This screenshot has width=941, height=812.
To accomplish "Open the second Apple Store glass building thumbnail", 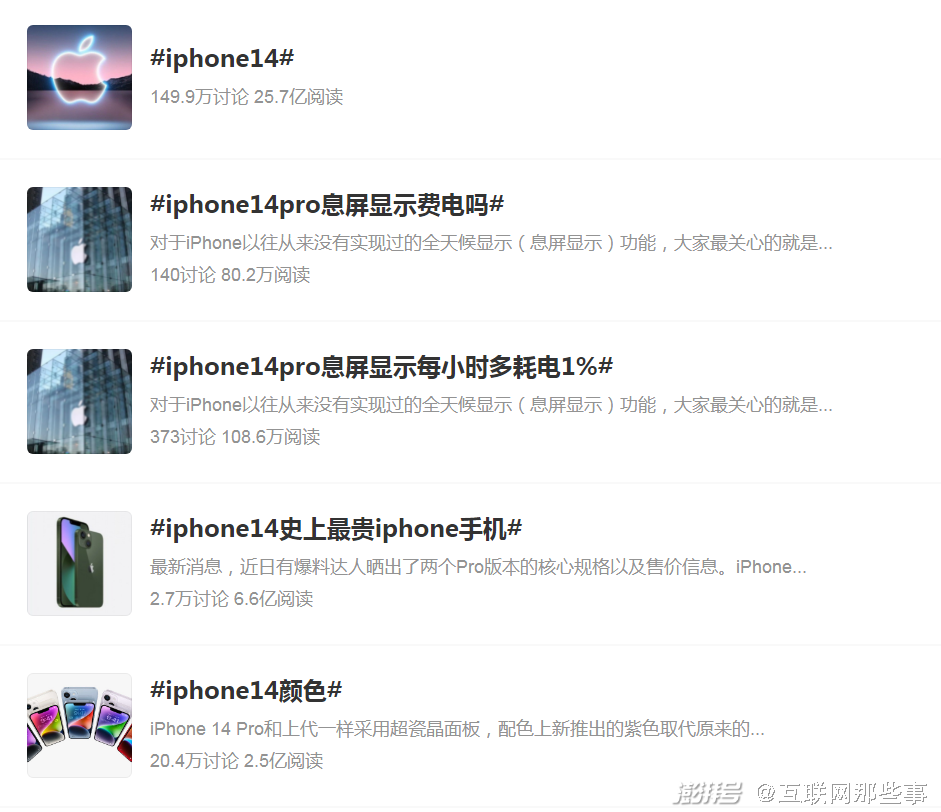I will [79, 401].
